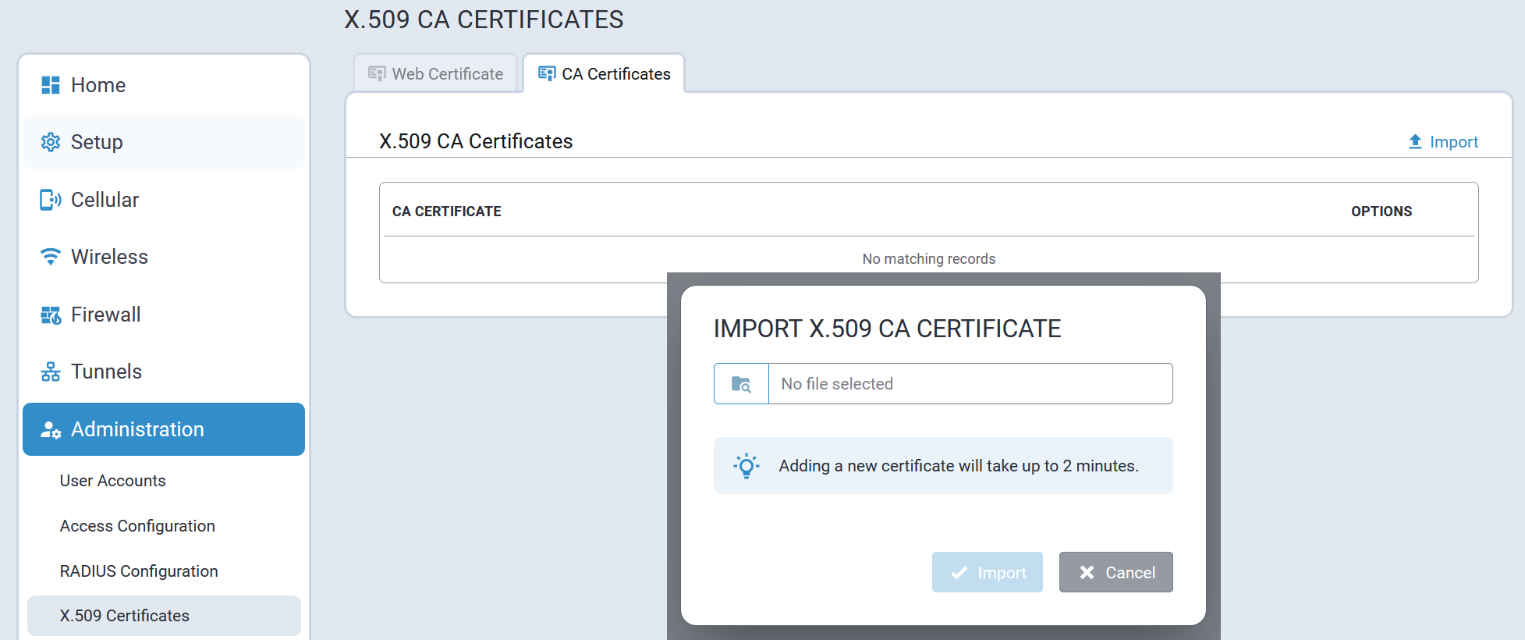Image resolution: width=1525 pixels, height=640 pixels.
Task: Go to RADIUS Configuration
Action: 139,571
